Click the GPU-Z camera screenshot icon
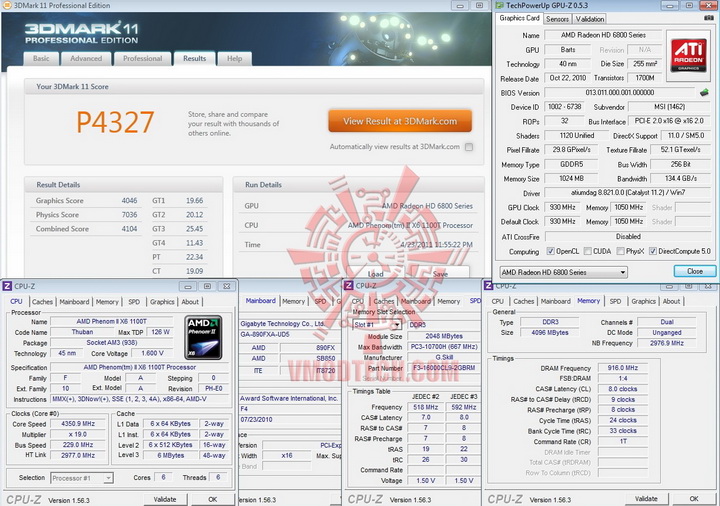This screenshot has height=506, width=720. pyautogui.click(x=709, y=18)
